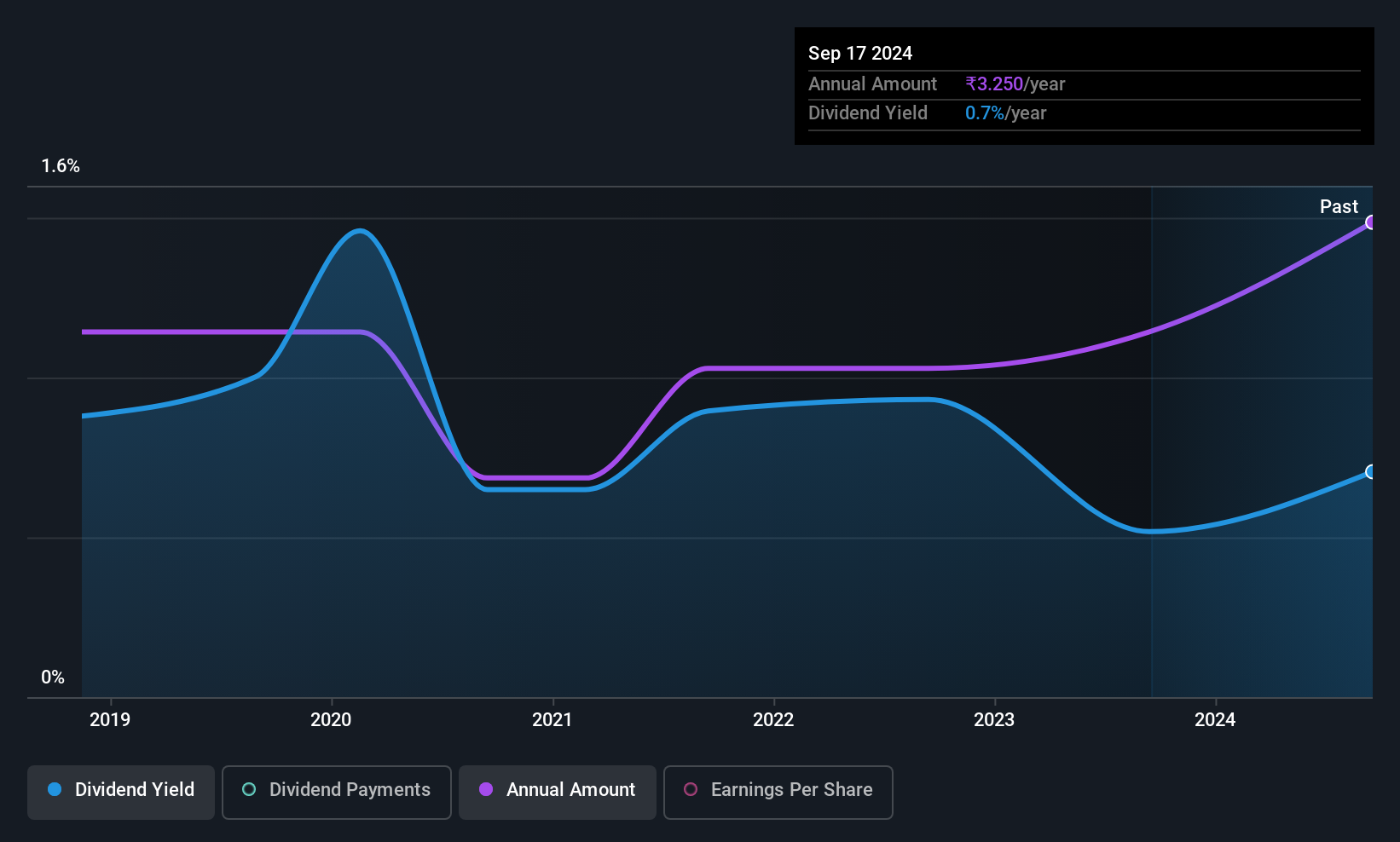
Task: Click the 2023 x-axis label
Action: (994, 719)
